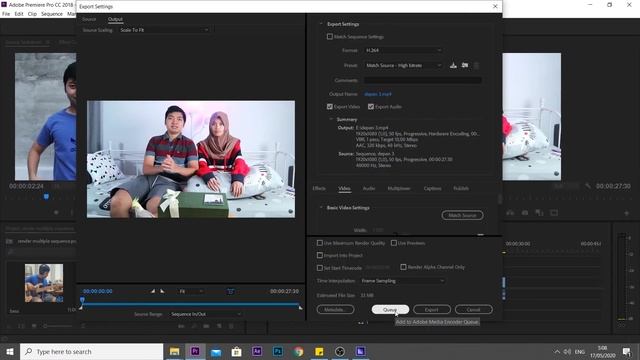640x360 pixels.
Task: Open the Time Interpolation Frame Sampling dropdown
Action: click(x=402, y=281)
